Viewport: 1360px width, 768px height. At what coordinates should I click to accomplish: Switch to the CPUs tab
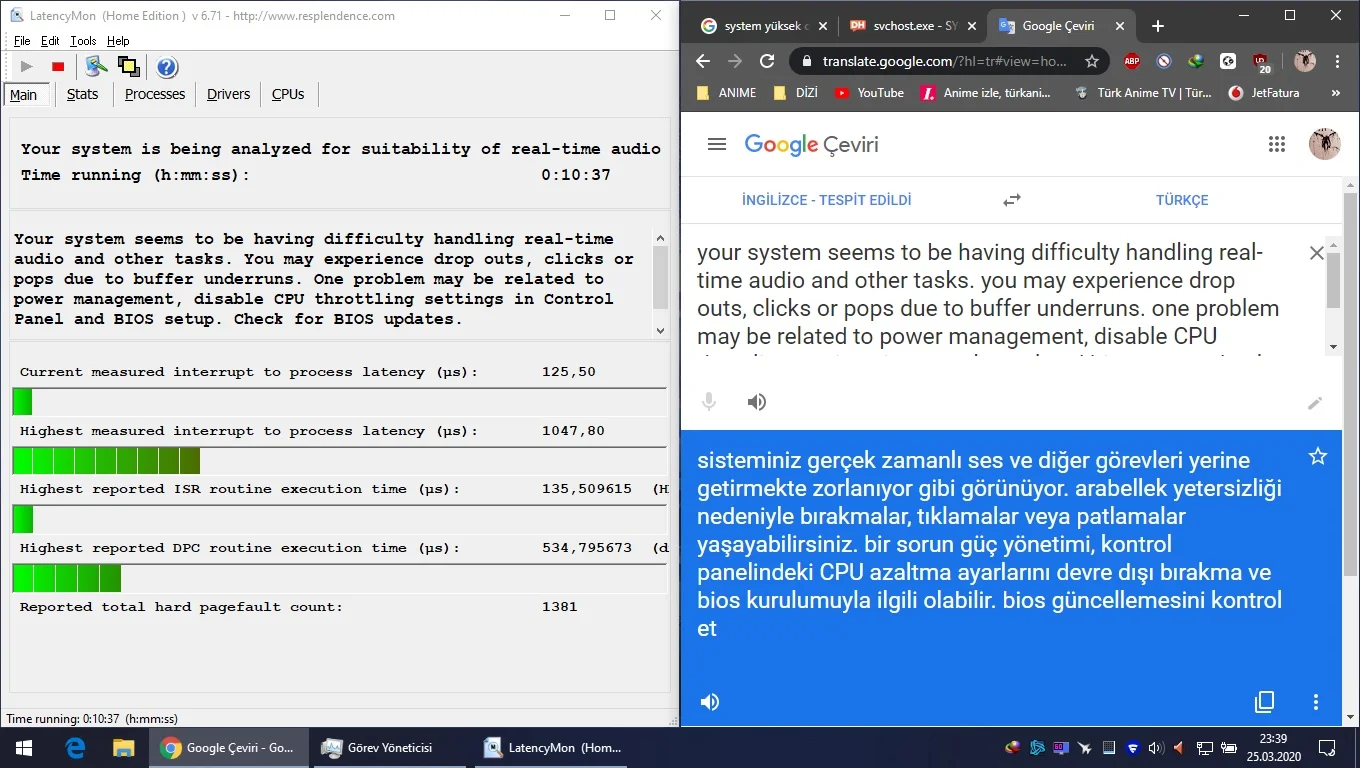point(288,94)
